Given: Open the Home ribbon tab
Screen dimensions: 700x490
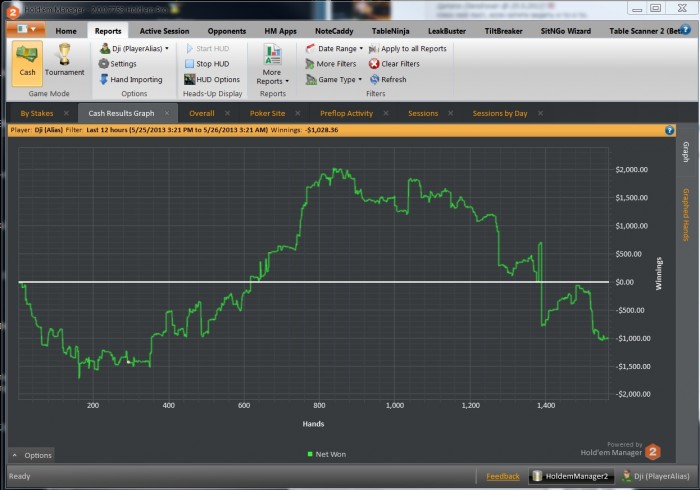Looking at the screenshot, I should (66, 31).
